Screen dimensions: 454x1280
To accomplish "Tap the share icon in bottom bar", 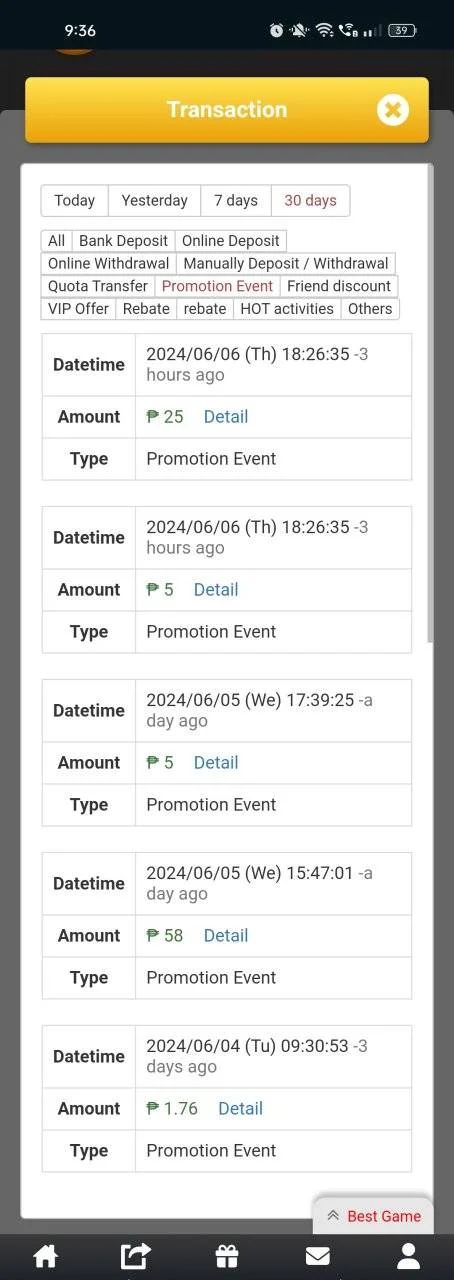I will [x=135, y=1256].
